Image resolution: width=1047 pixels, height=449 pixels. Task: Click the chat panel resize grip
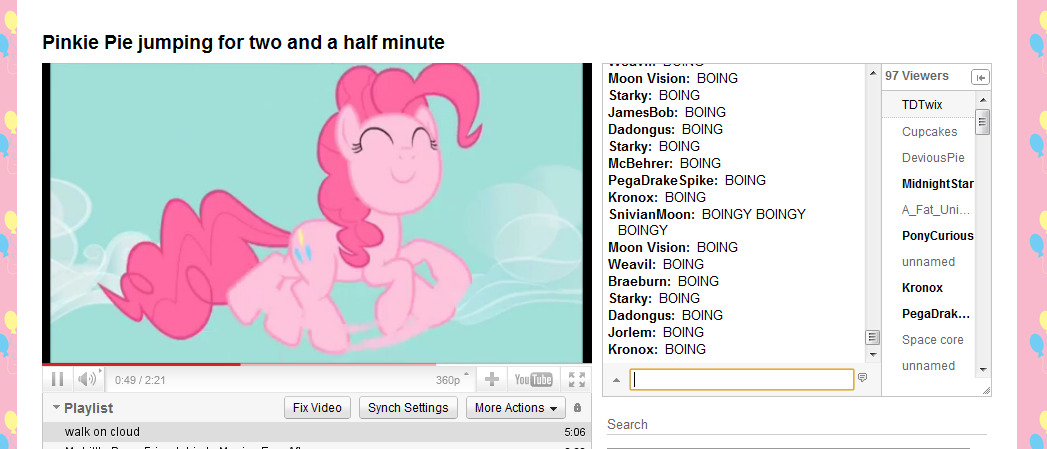tap(986, 390)
